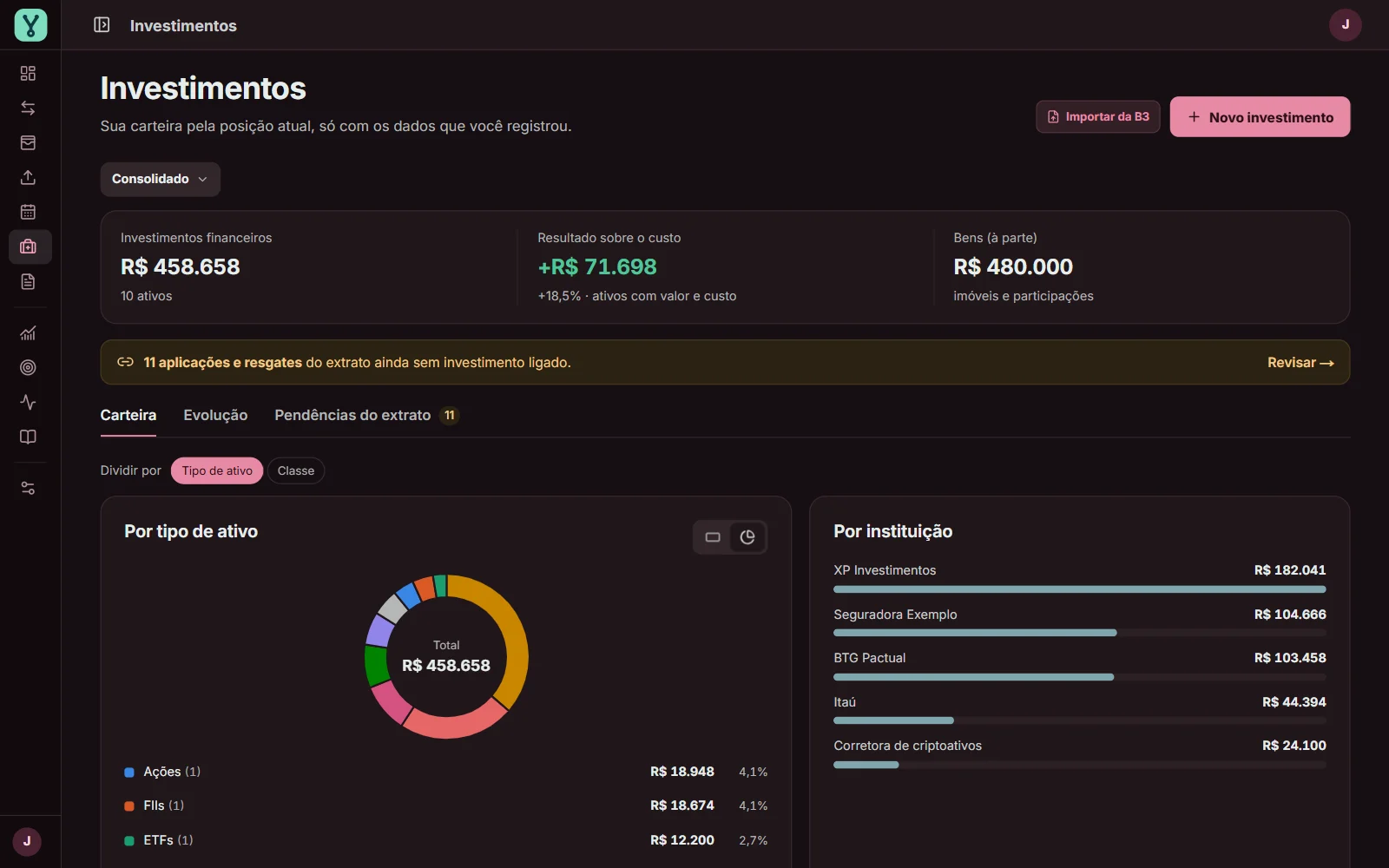Switch to the Carteira tab

[x=128, y=415]
